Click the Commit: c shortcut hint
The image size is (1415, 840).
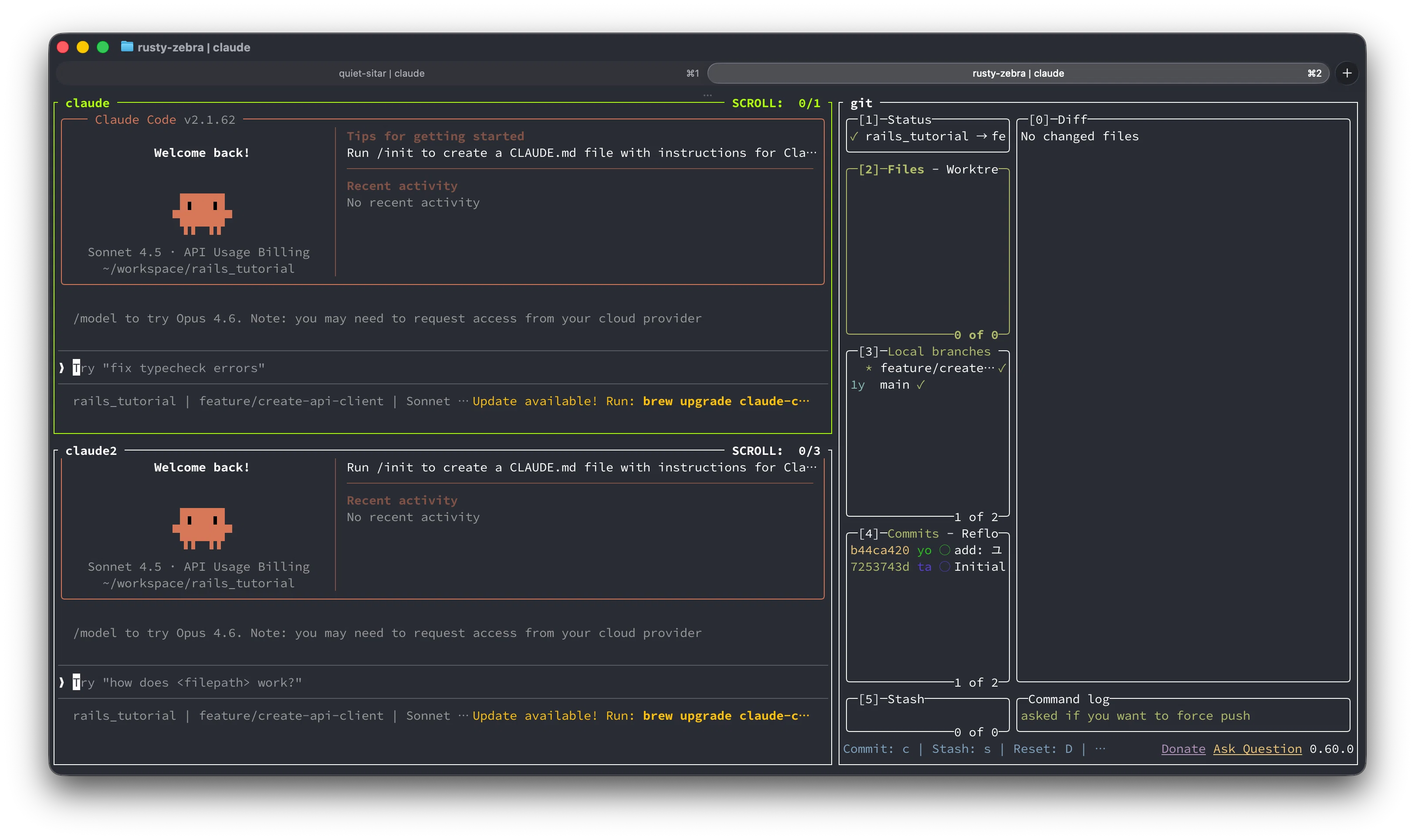[x=876, y=749]
